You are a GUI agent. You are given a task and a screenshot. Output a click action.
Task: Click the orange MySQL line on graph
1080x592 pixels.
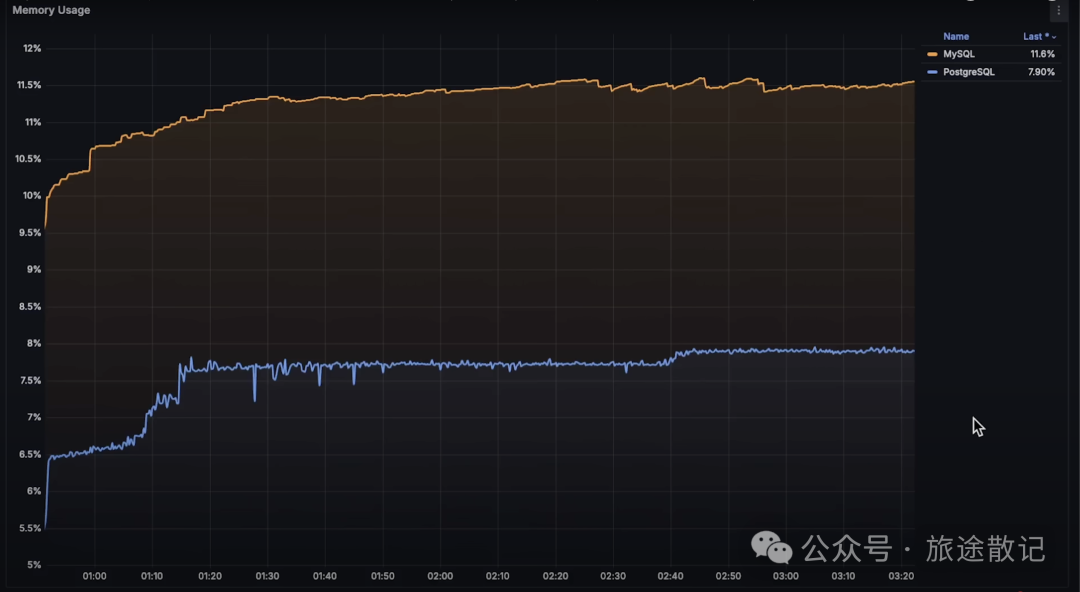[x=500, y=88]
